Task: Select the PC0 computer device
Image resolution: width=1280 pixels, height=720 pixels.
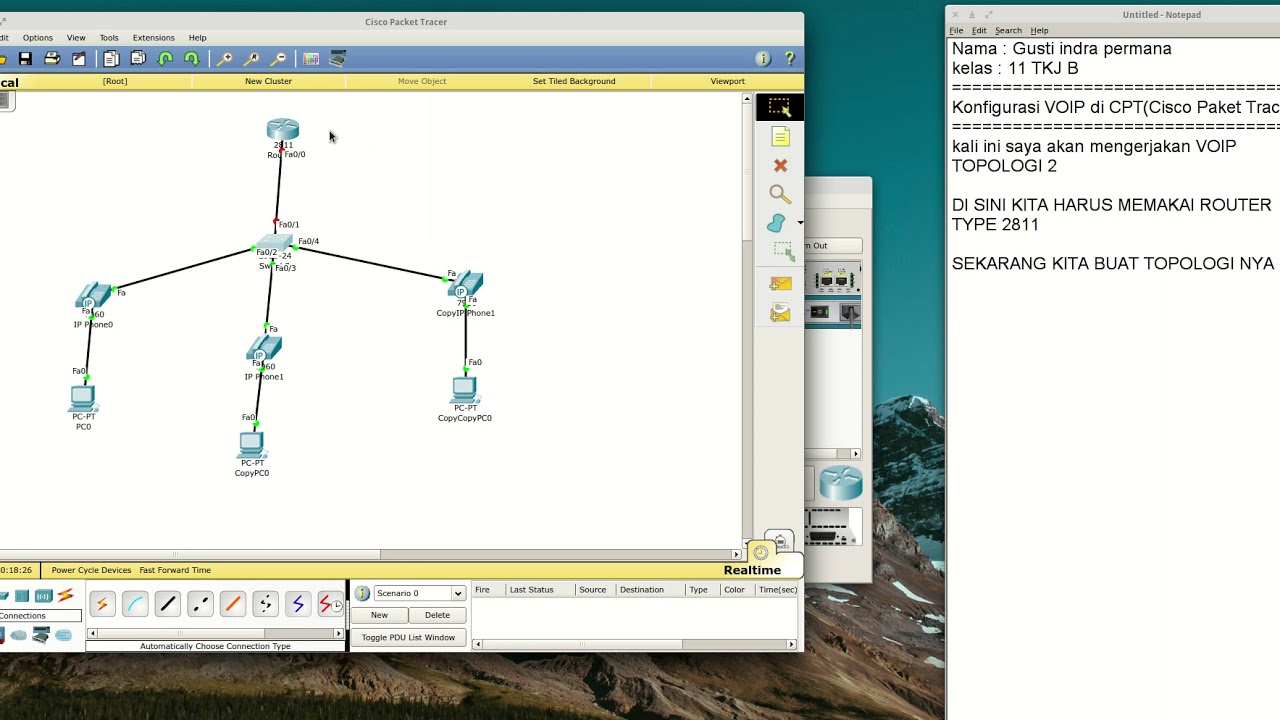Action: click(83, 399)
